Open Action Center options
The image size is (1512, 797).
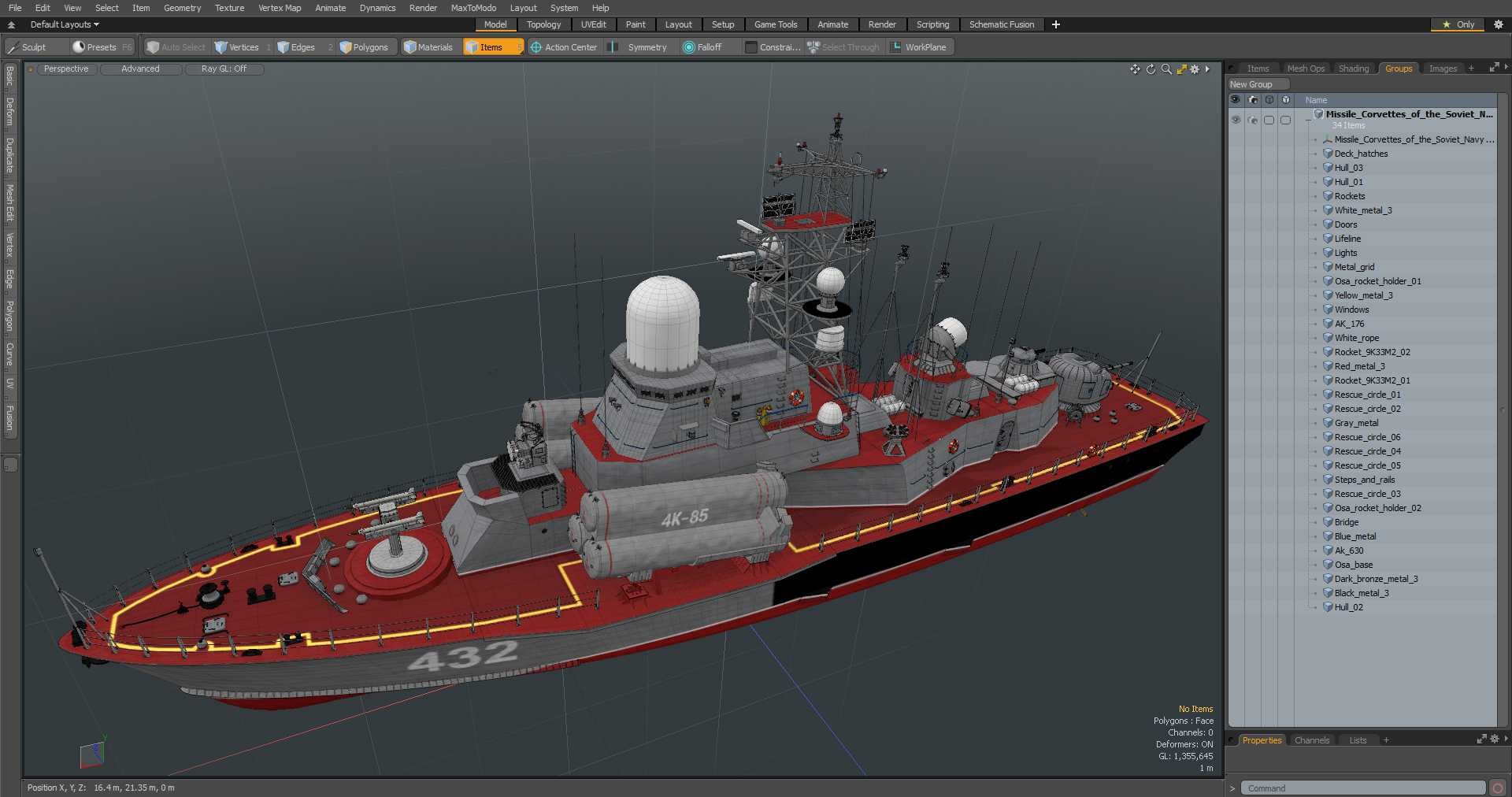coord(564,47)
